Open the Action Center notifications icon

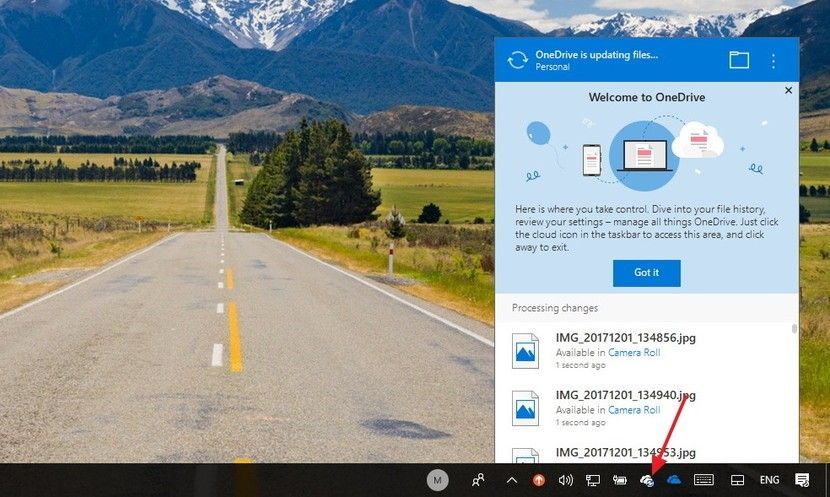click(x=802, y=481)
